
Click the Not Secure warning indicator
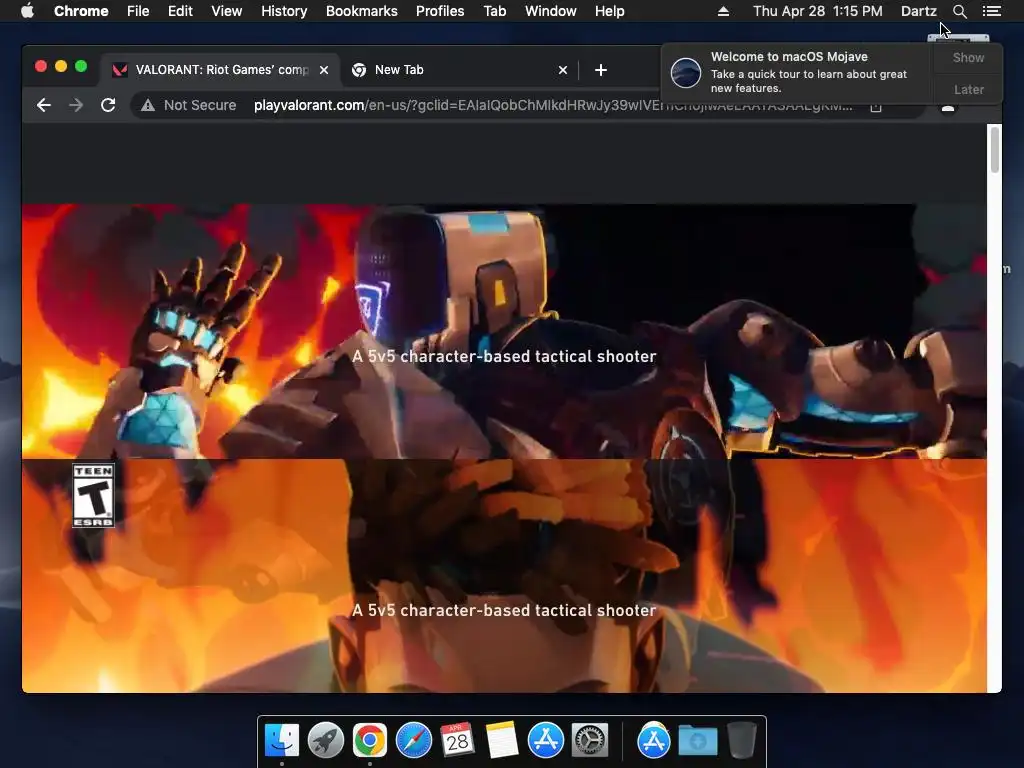(189, 105)
